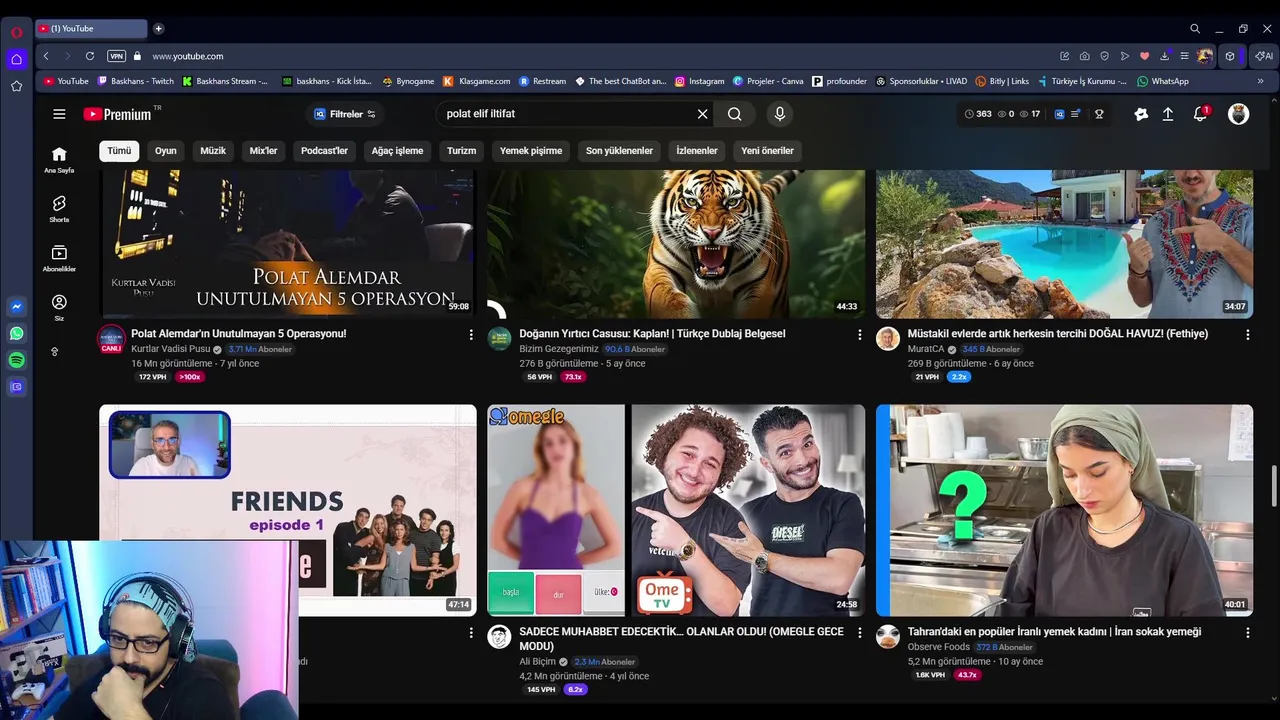Start voice search with microphone
Screen dimensions: 1280x720
click(780, 114)
